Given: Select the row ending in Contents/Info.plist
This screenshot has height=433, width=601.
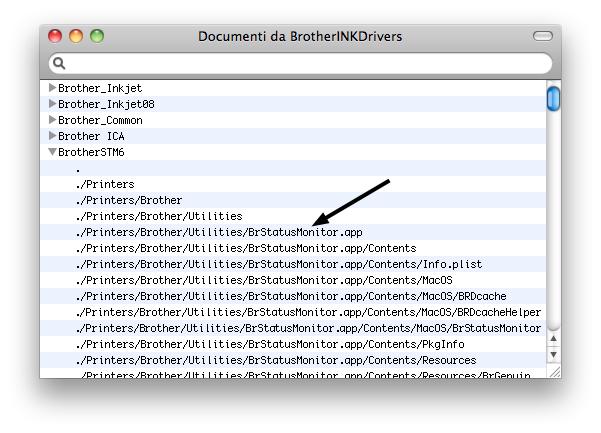Looking at the screenshot, I should 293,264.
